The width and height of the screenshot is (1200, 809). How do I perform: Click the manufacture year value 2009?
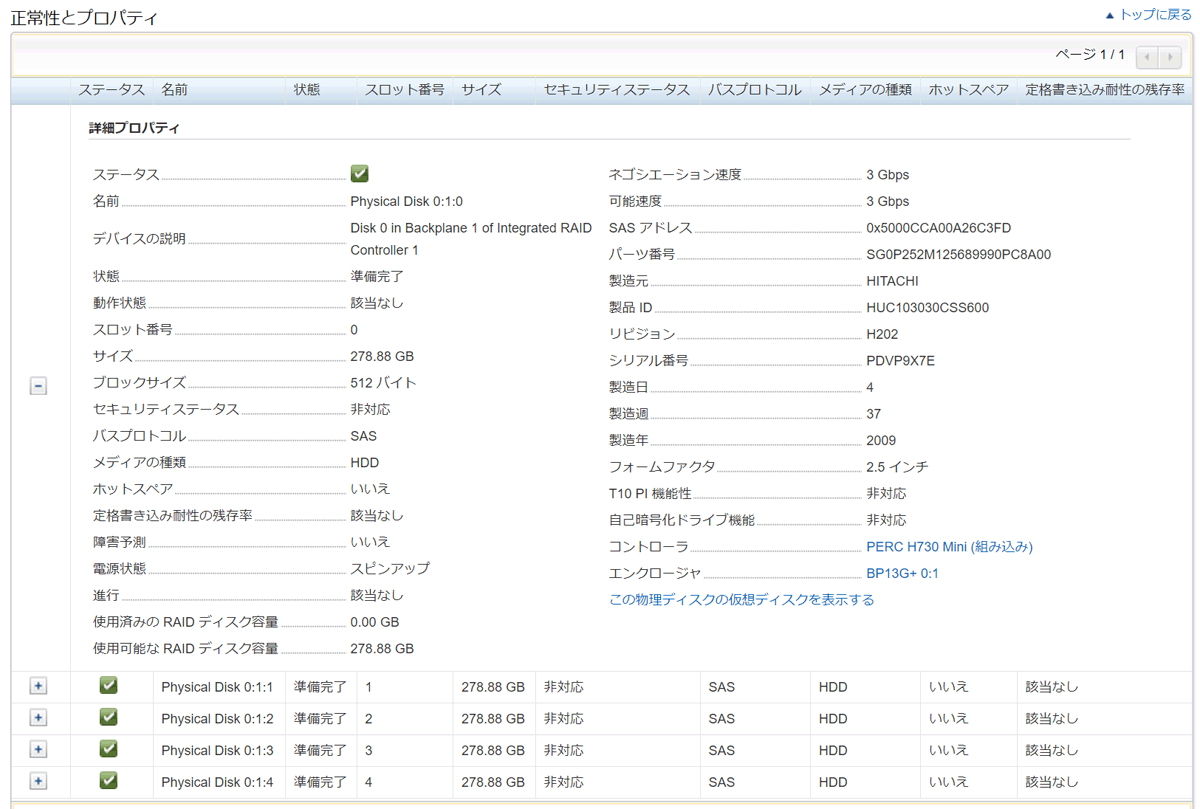pos(881,441)
